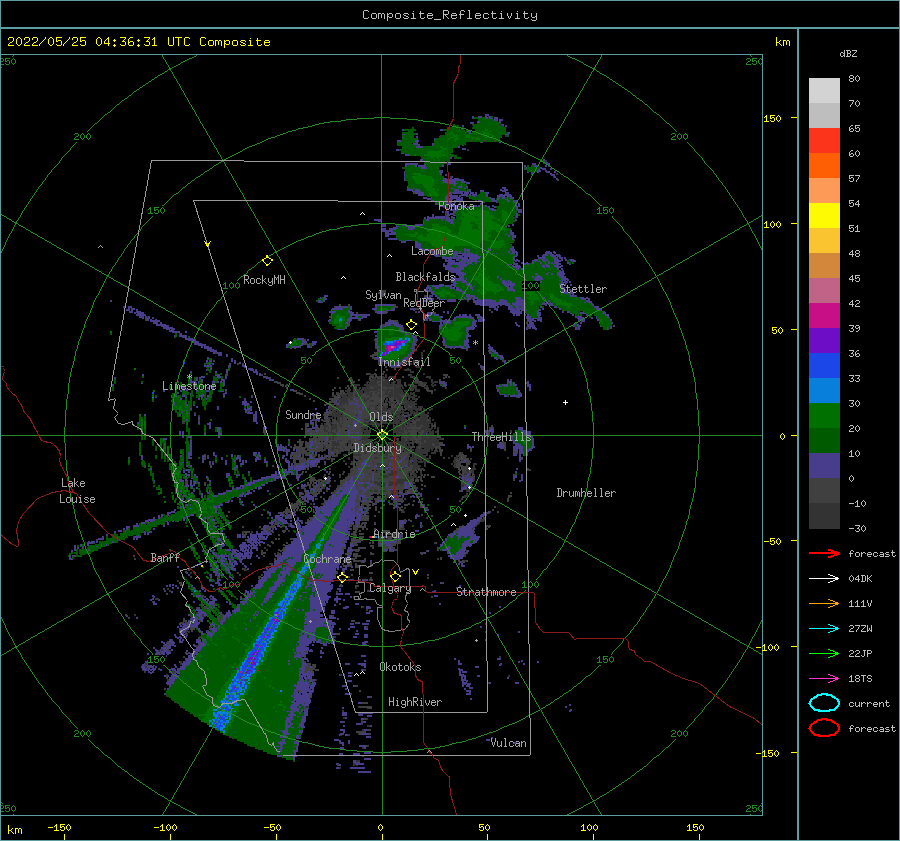
Task: Click the Banff label
Action: [x=165, y=557]
